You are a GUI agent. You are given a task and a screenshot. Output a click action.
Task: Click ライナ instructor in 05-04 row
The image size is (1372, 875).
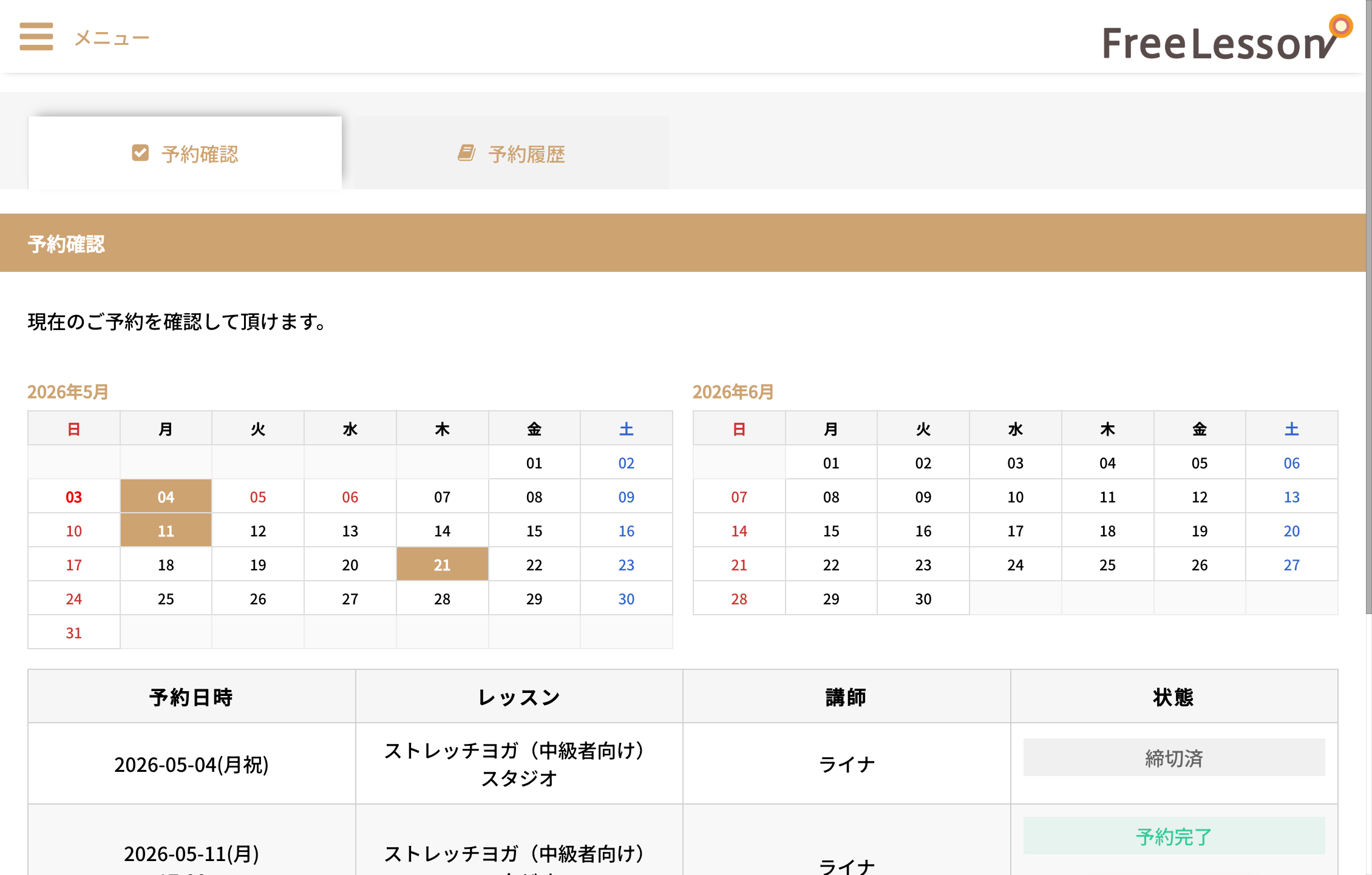coord(846,764)
